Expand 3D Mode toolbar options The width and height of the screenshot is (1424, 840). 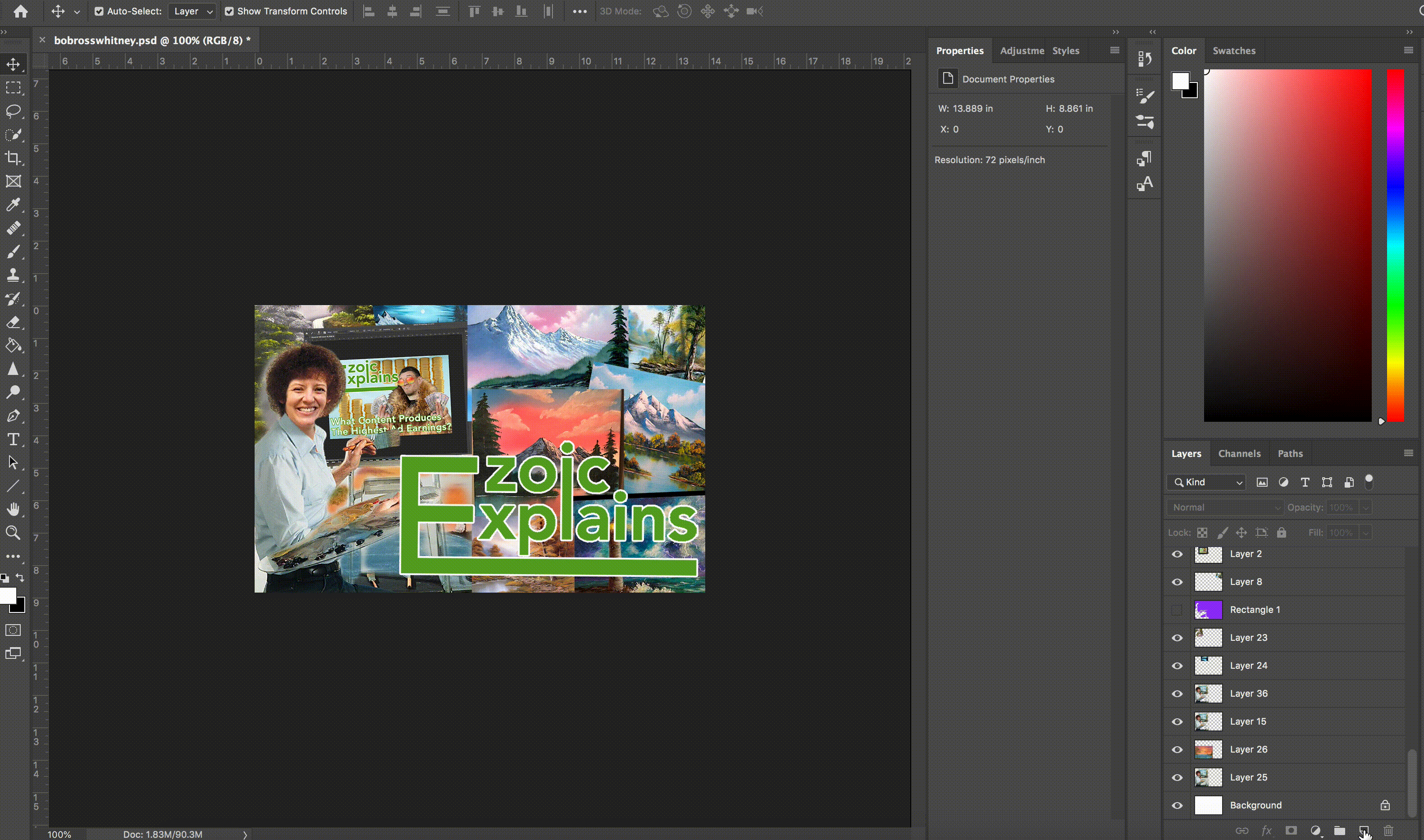579,11
